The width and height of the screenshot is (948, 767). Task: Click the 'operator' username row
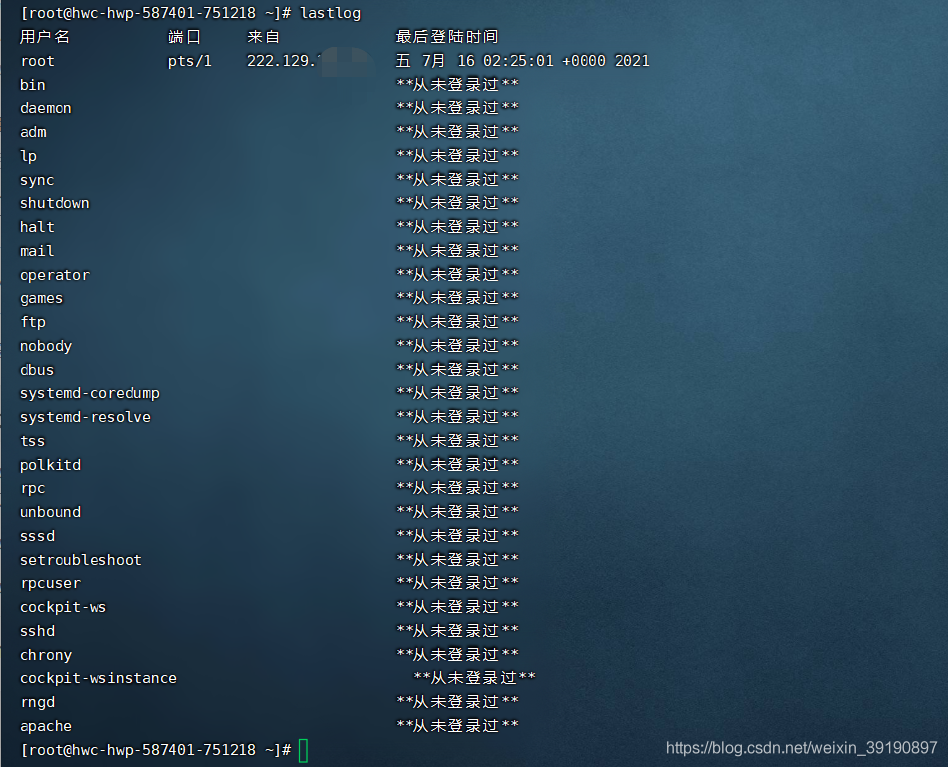pyautogui.click(x=55, y=276)
